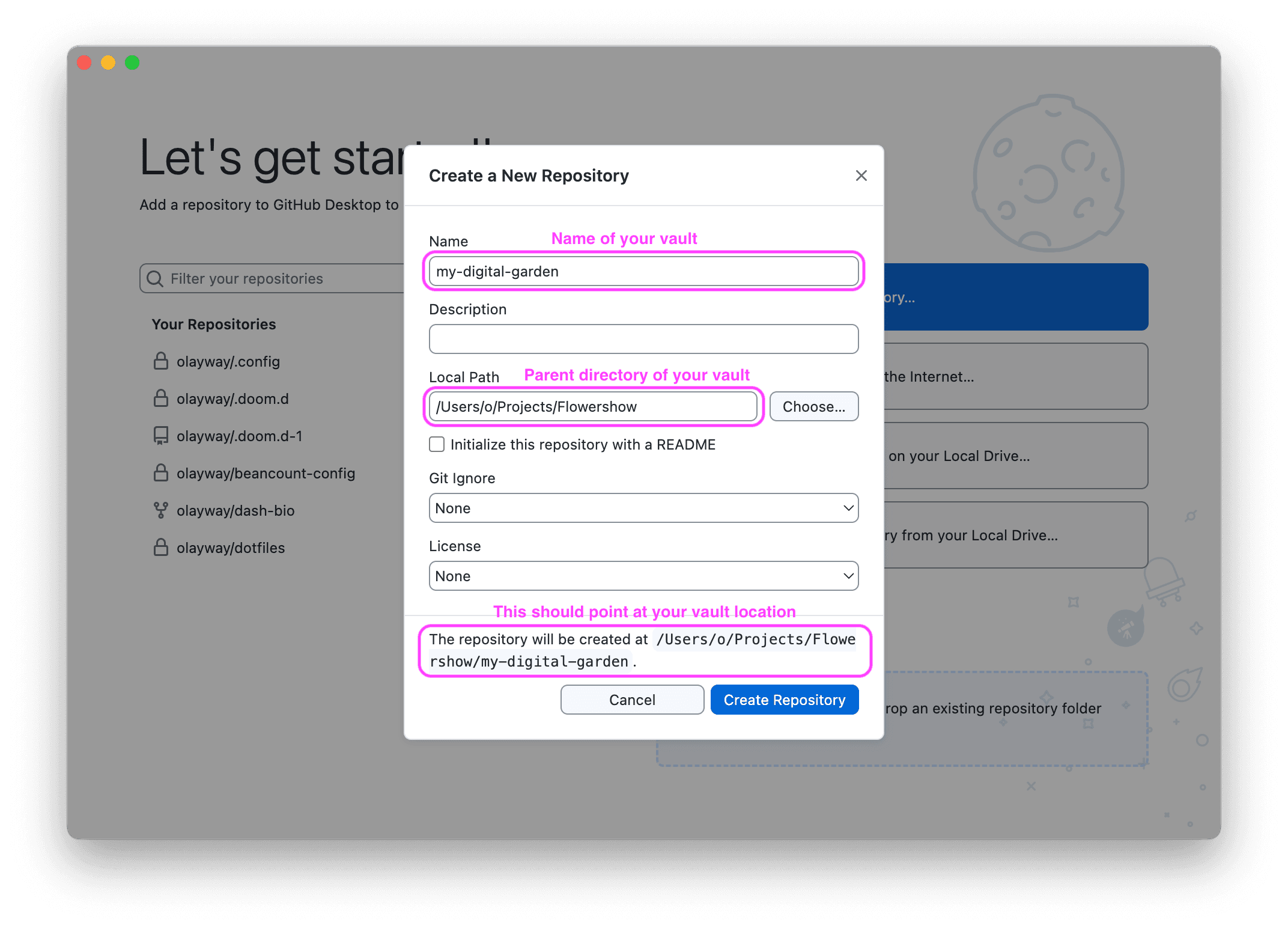Click lock icon beside olayway/dotfiles
The image size is (1288, 928).
click(160, 547)
